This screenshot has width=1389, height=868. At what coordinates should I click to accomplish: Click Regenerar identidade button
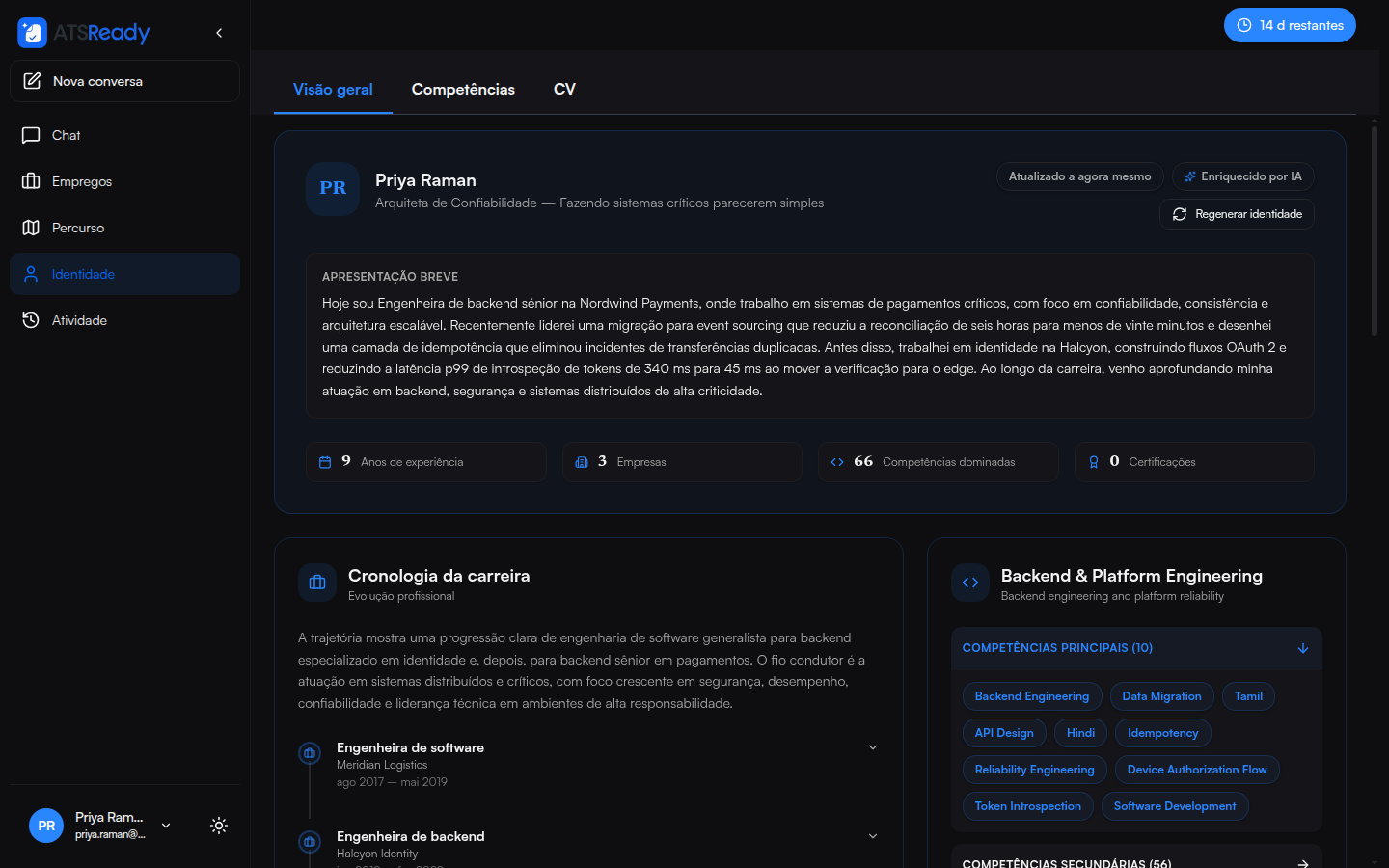(1237, 214)
